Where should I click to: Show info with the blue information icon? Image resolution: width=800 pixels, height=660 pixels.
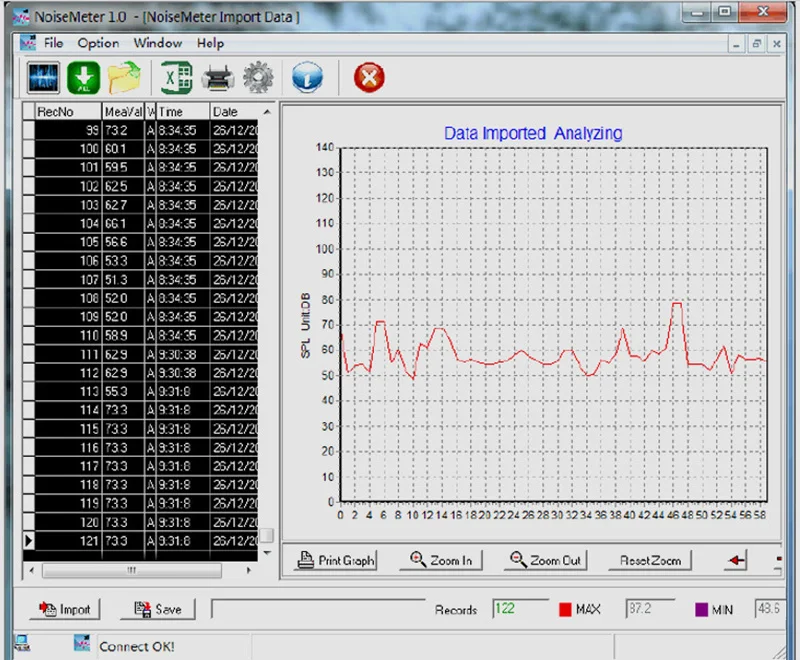[x=307, y=77]
